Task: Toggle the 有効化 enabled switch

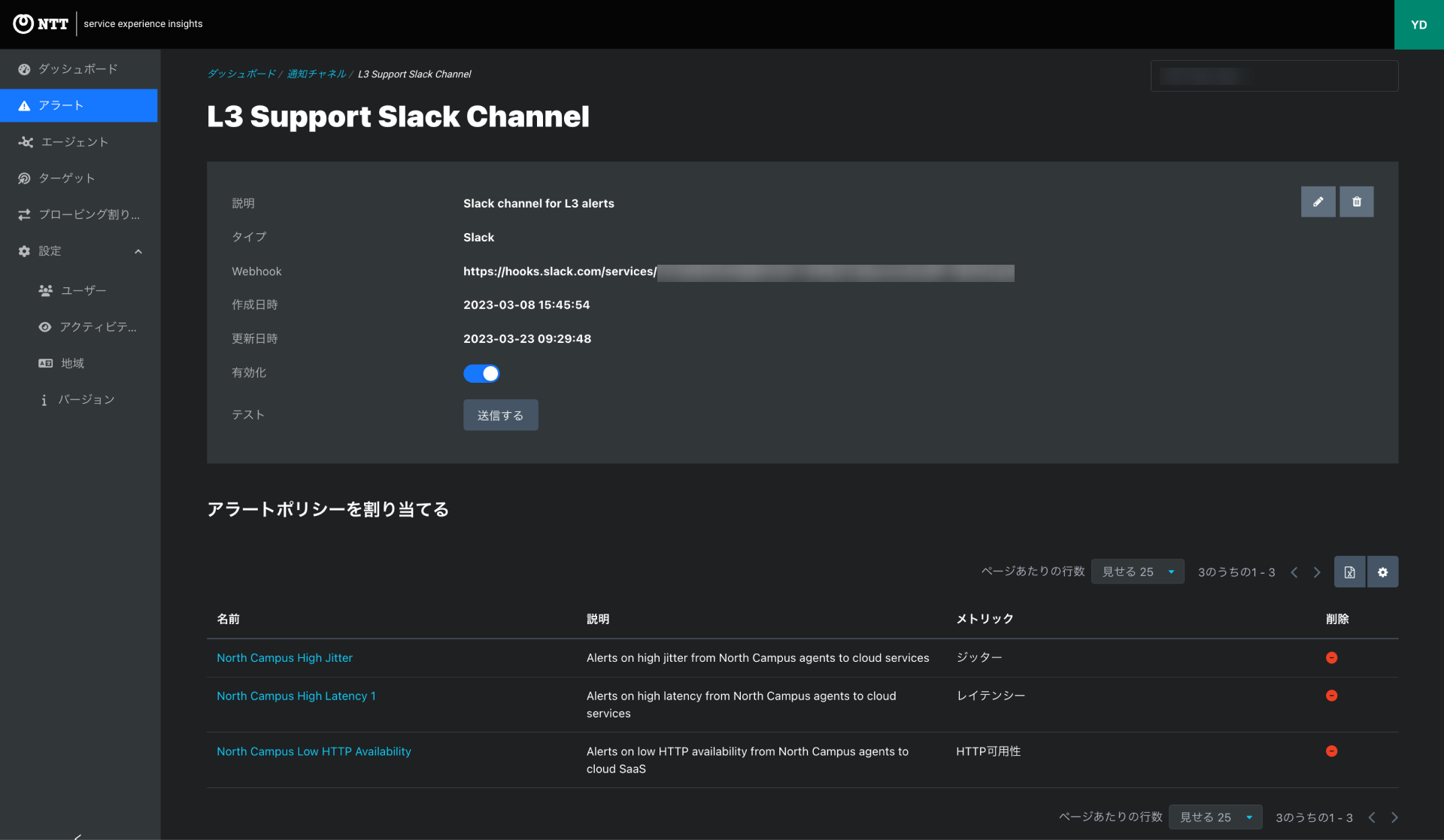Action: point(481,373)
